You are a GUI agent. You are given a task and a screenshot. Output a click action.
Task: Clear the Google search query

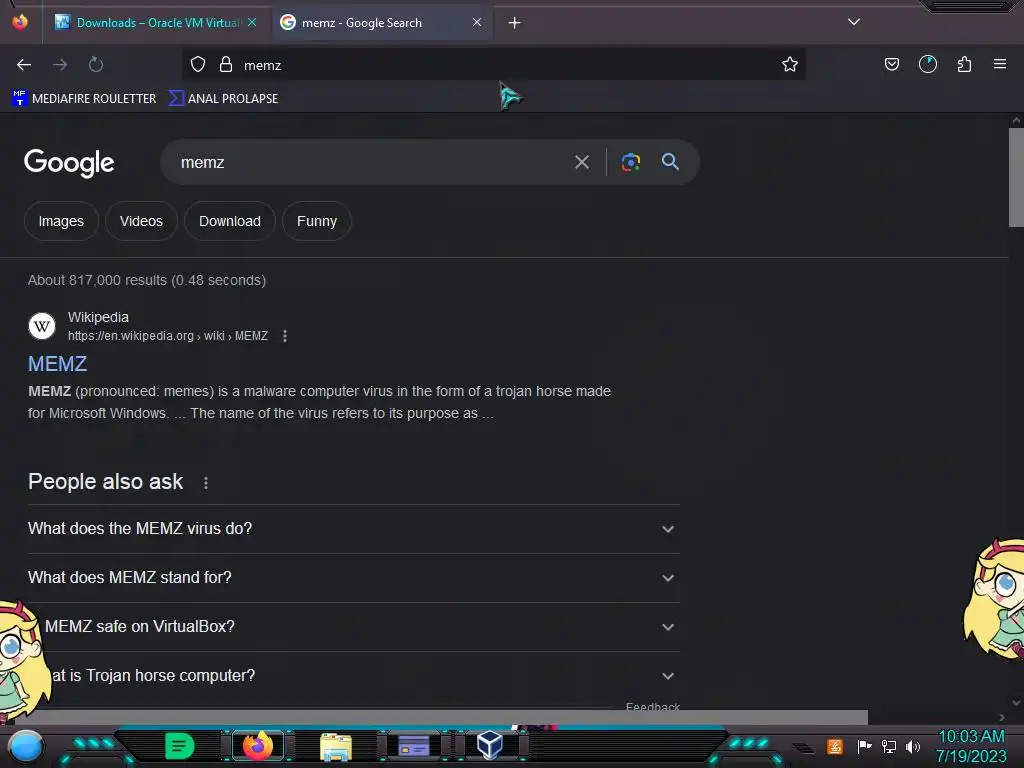coord(582,162)
